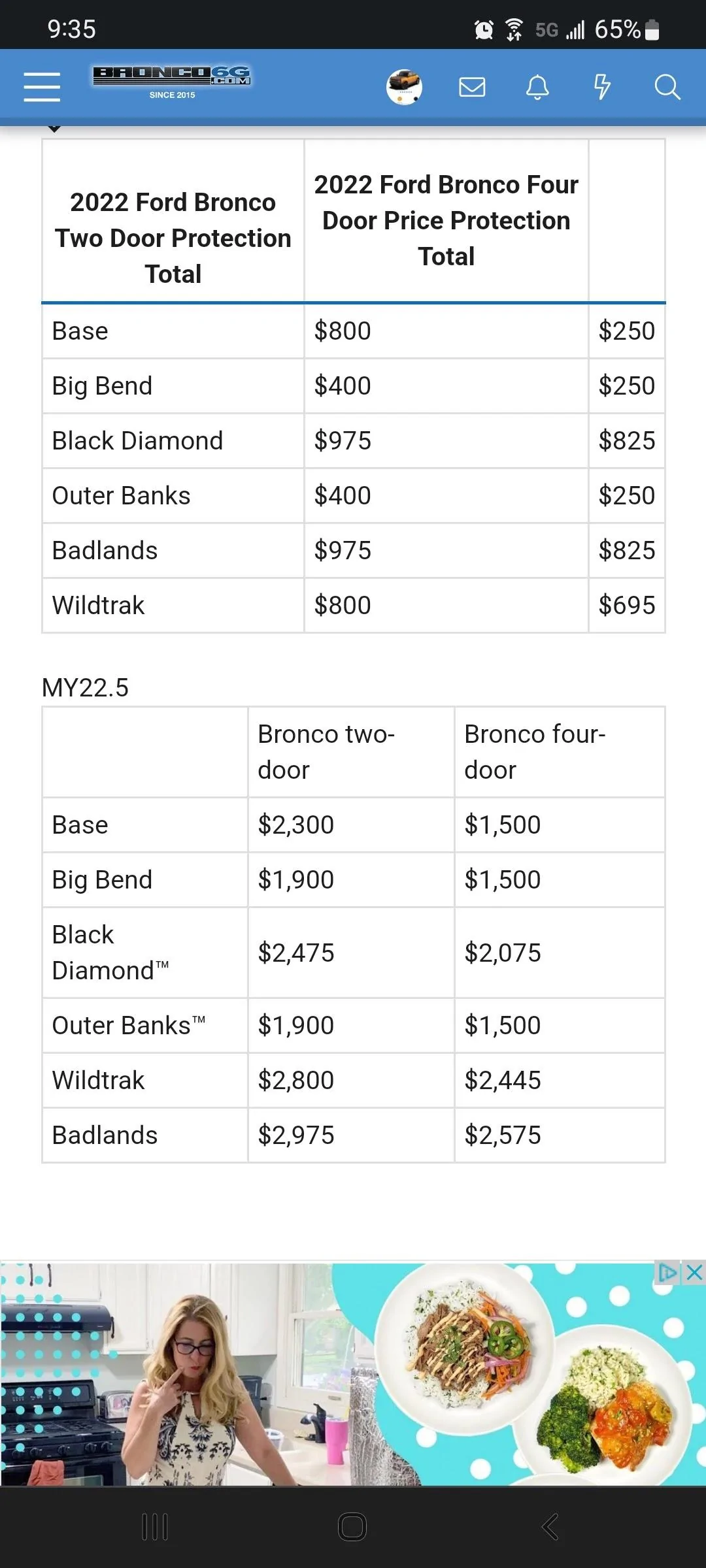Open the meal advertisement banner
706x1568 pixels.
pyautogui.click(x=353, y=1374)
